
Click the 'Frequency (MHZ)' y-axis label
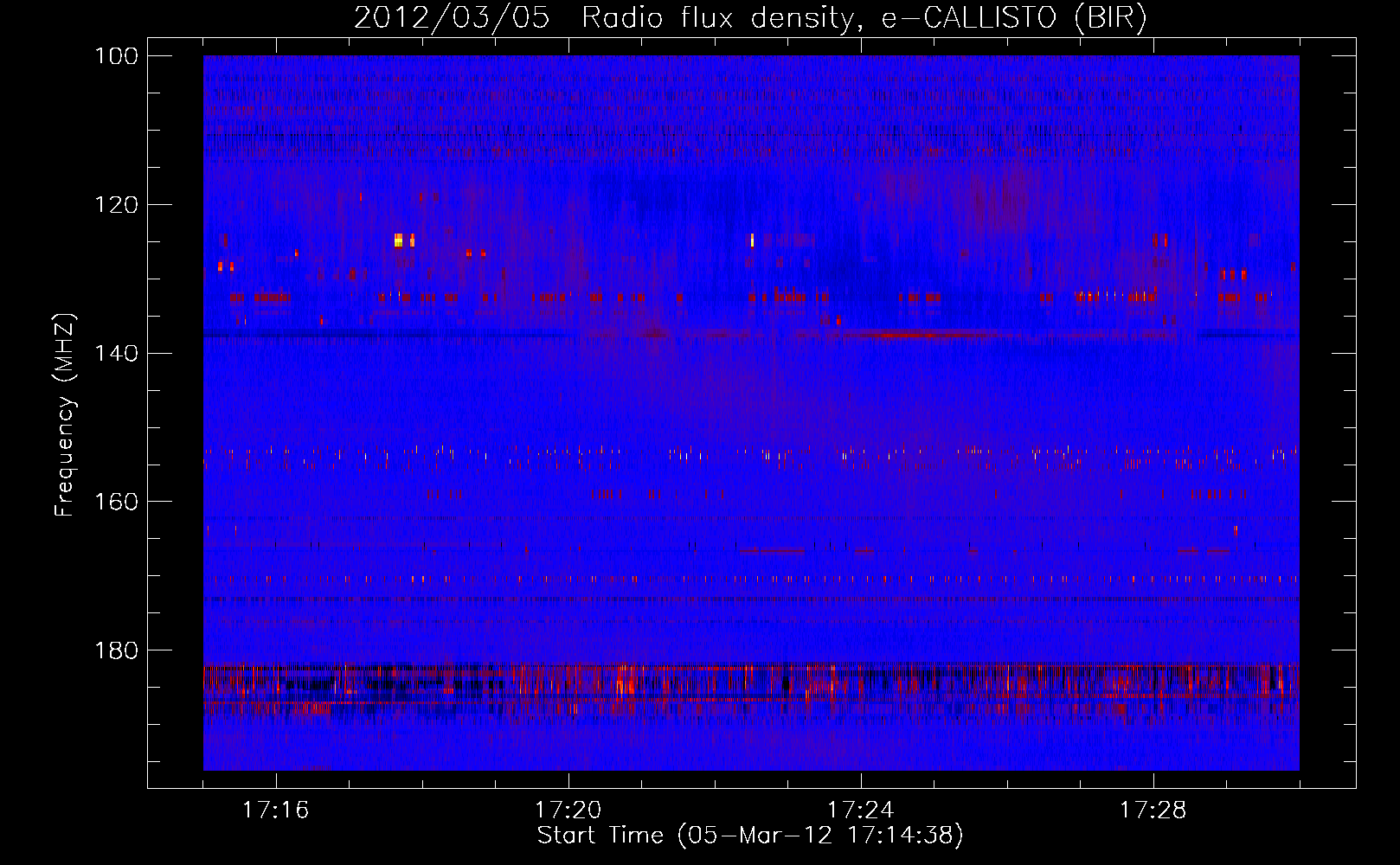click(65, 414)
